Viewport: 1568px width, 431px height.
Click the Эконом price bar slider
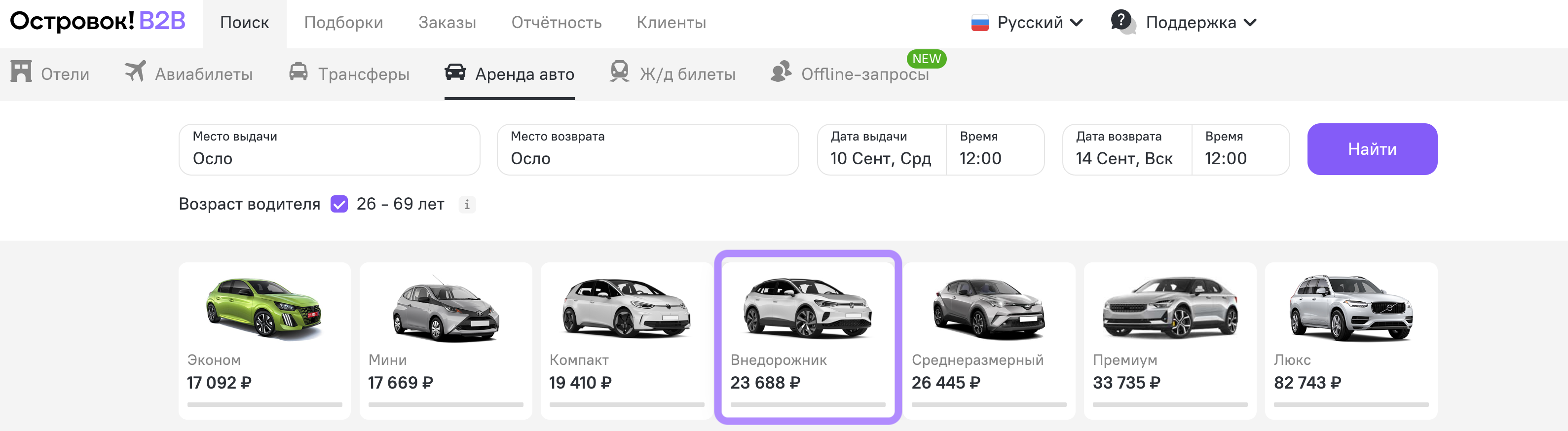click(264, 404)
